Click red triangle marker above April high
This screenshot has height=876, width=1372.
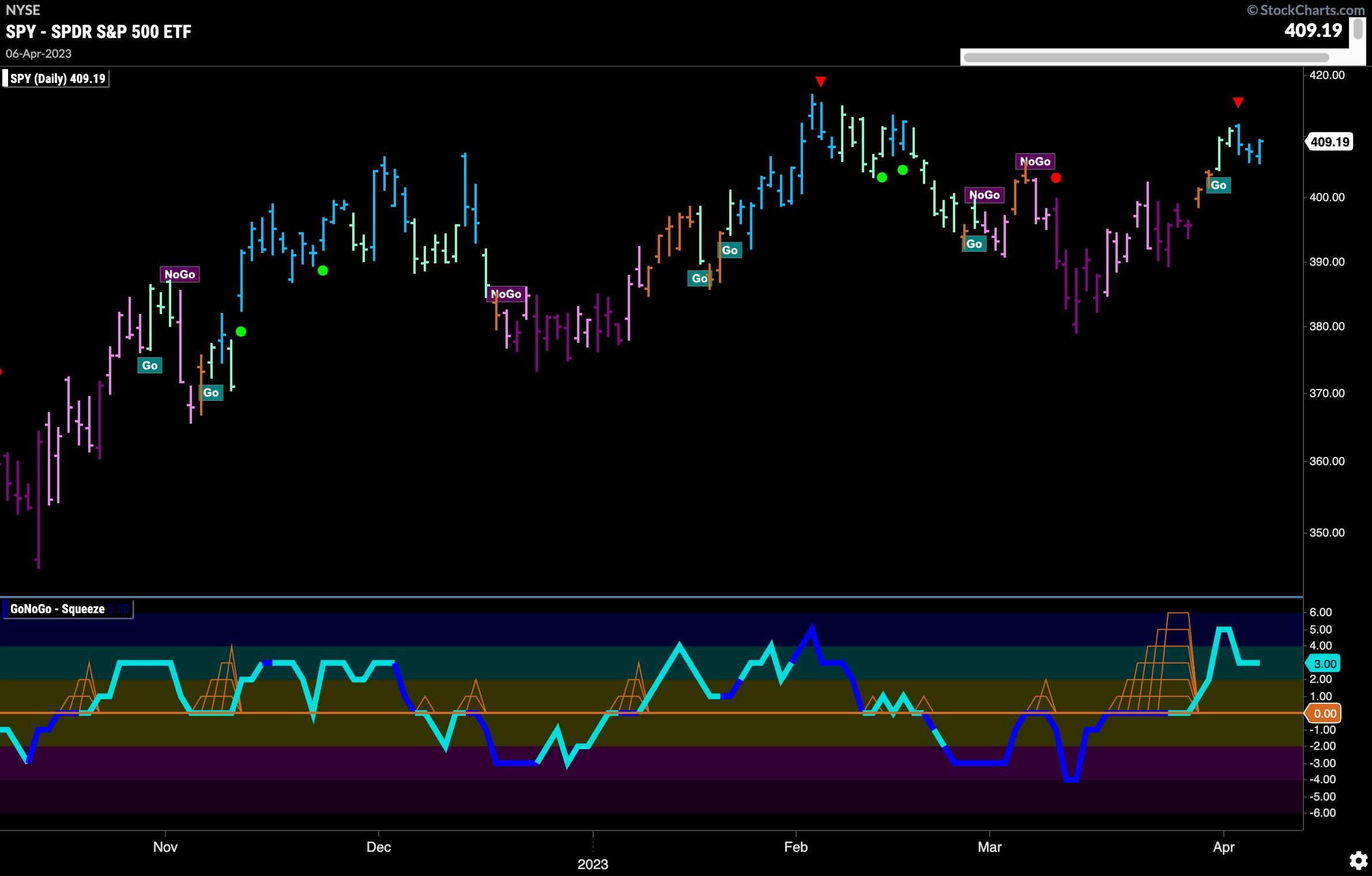(x=1238, y=103)
